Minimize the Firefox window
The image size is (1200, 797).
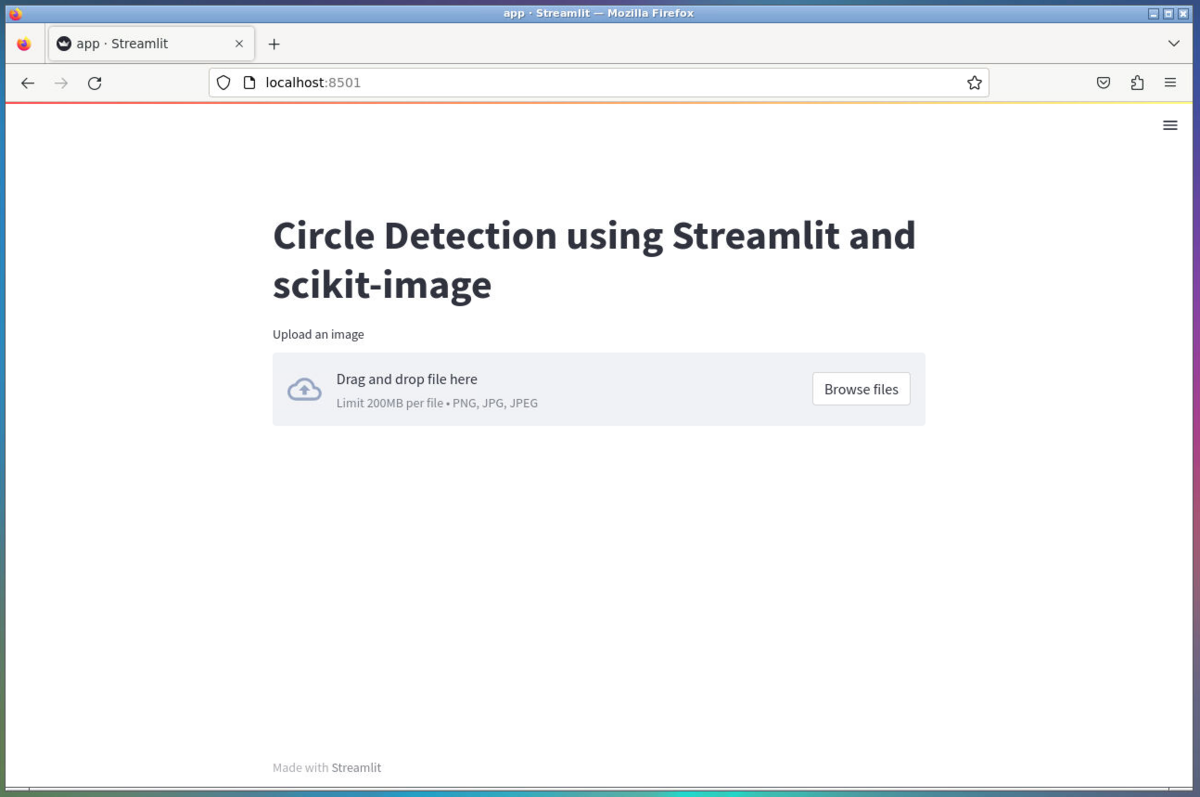click(1153, 13)
